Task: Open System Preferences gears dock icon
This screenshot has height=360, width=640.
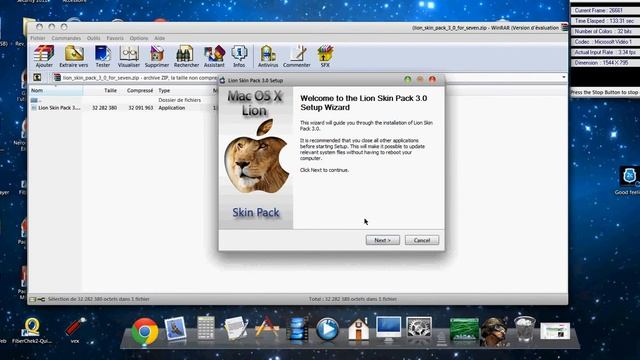Action: pyautogui.click(x=419, y=328)
